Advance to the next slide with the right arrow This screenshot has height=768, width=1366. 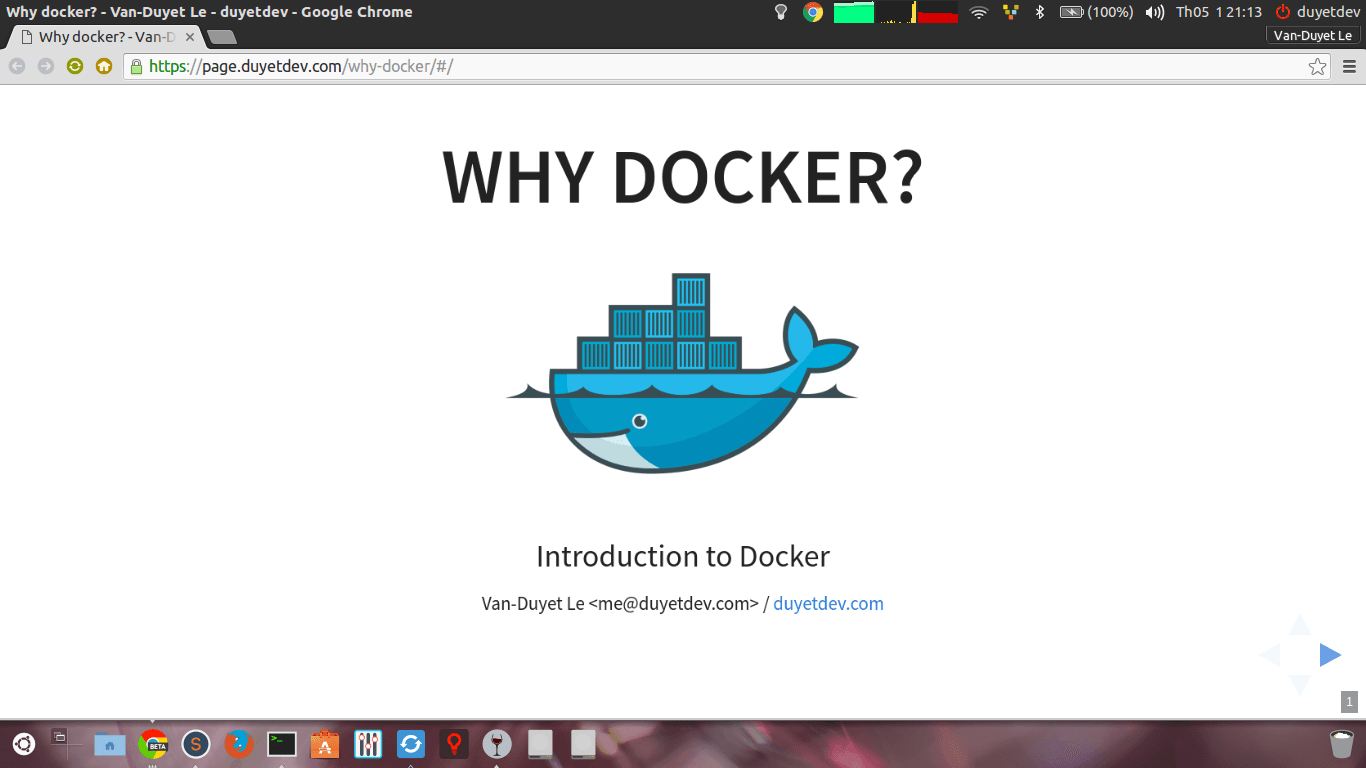(x=1330, y=654)
